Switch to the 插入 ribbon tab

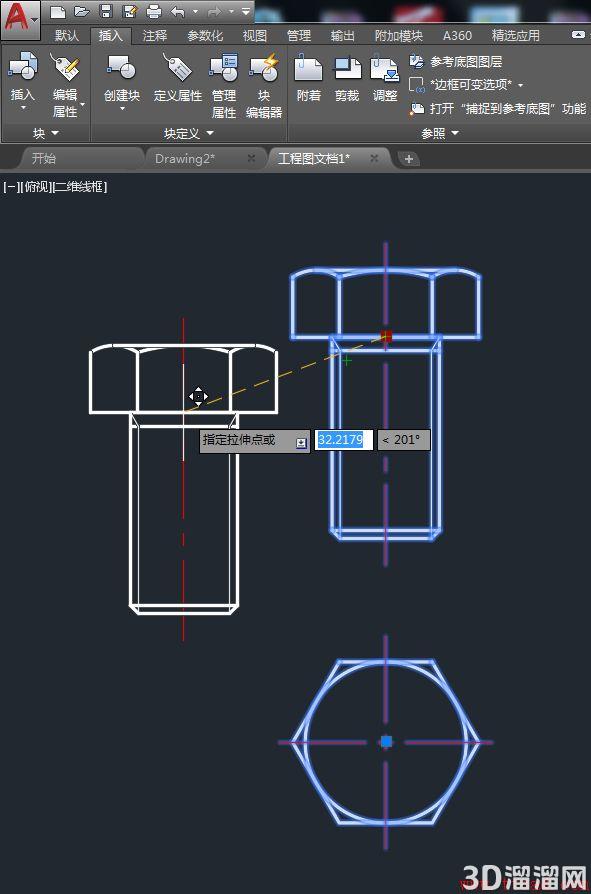coord(111,35)
